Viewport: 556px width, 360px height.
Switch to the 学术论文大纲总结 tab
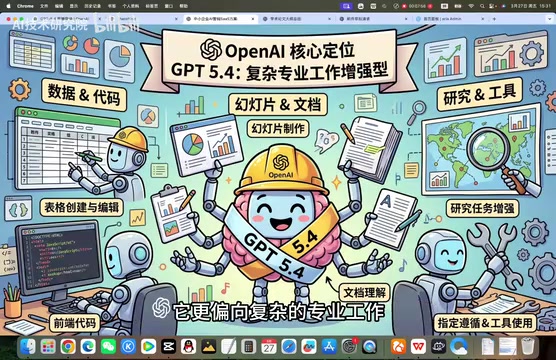296,19
